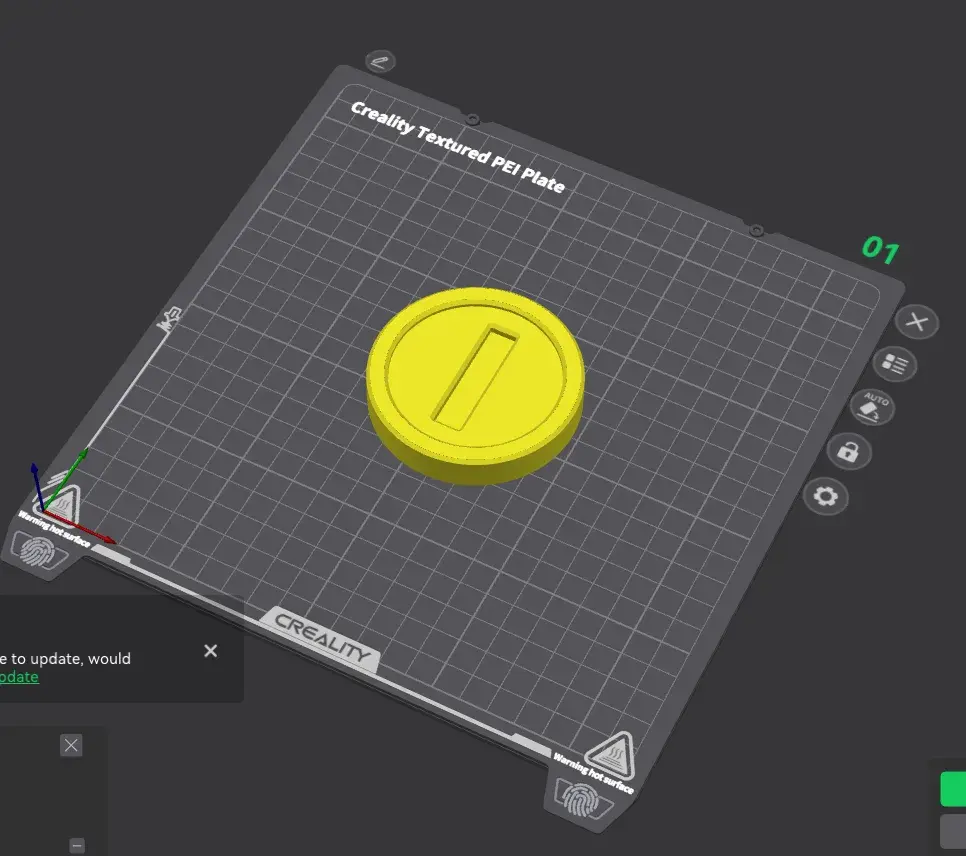Toggle the plate lock icon
The image size is (966, 856).
[848, 452]
